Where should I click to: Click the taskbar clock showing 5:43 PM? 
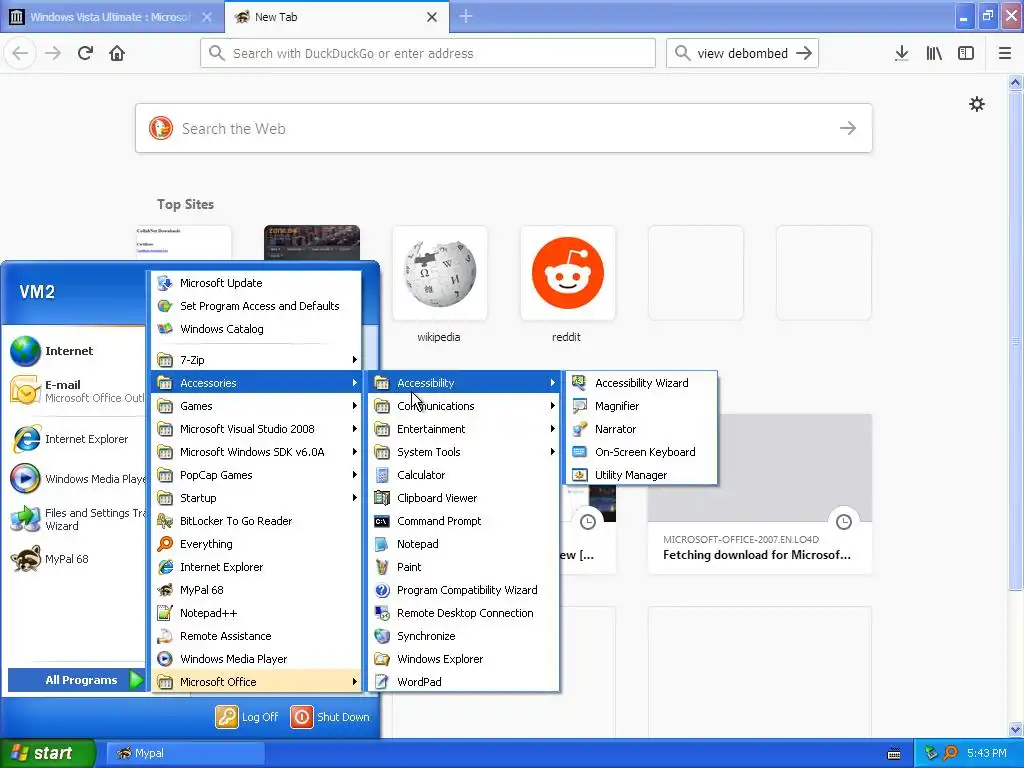click(986, 753)
